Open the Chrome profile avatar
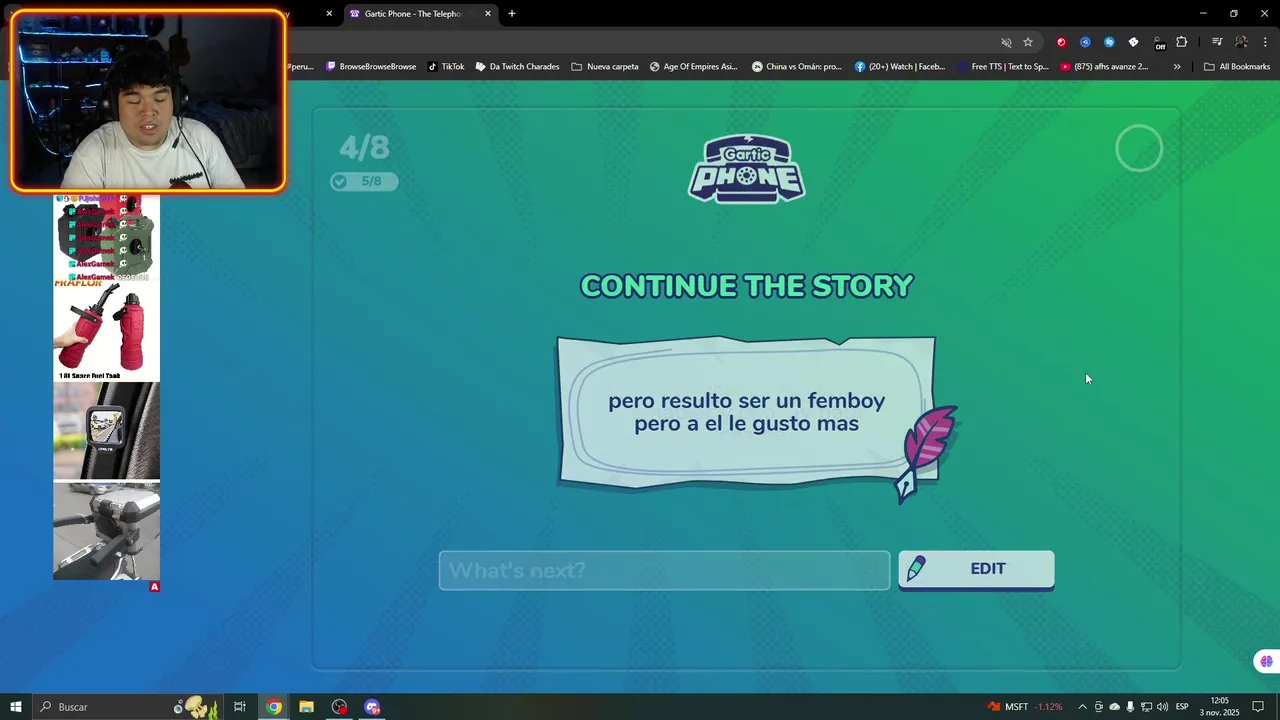The height and width of the screenshot is (720, 1280). (1241, 42)
